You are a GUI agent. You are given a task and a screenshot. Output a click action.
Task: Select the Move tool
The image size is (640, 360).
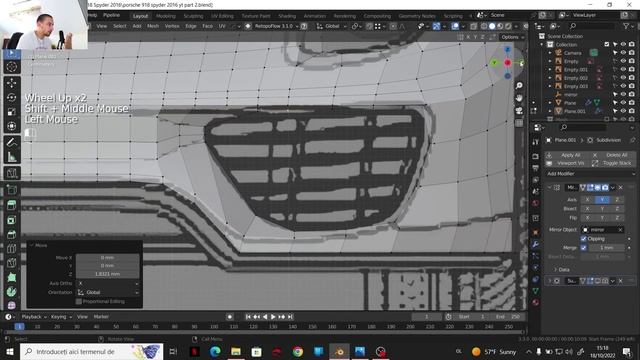[x=12, y=83]
